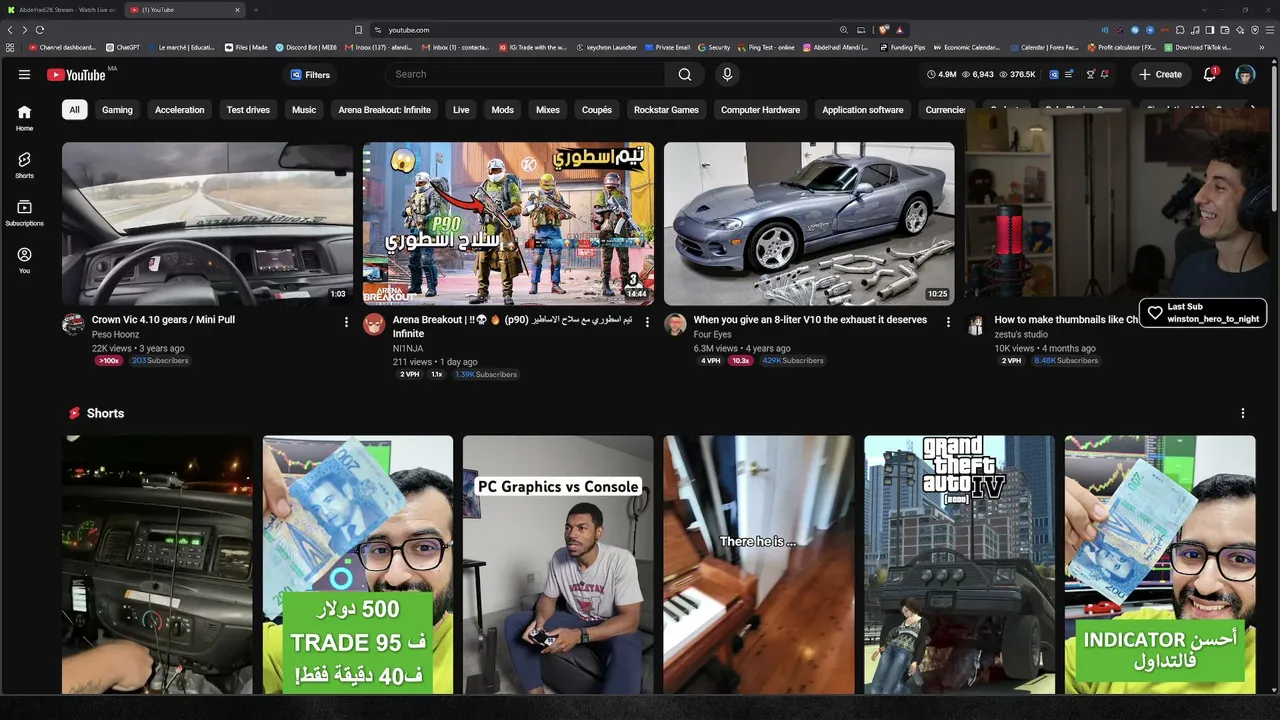
Task: Open the Ping Test - online bookmark
Action: click(766, 47)
